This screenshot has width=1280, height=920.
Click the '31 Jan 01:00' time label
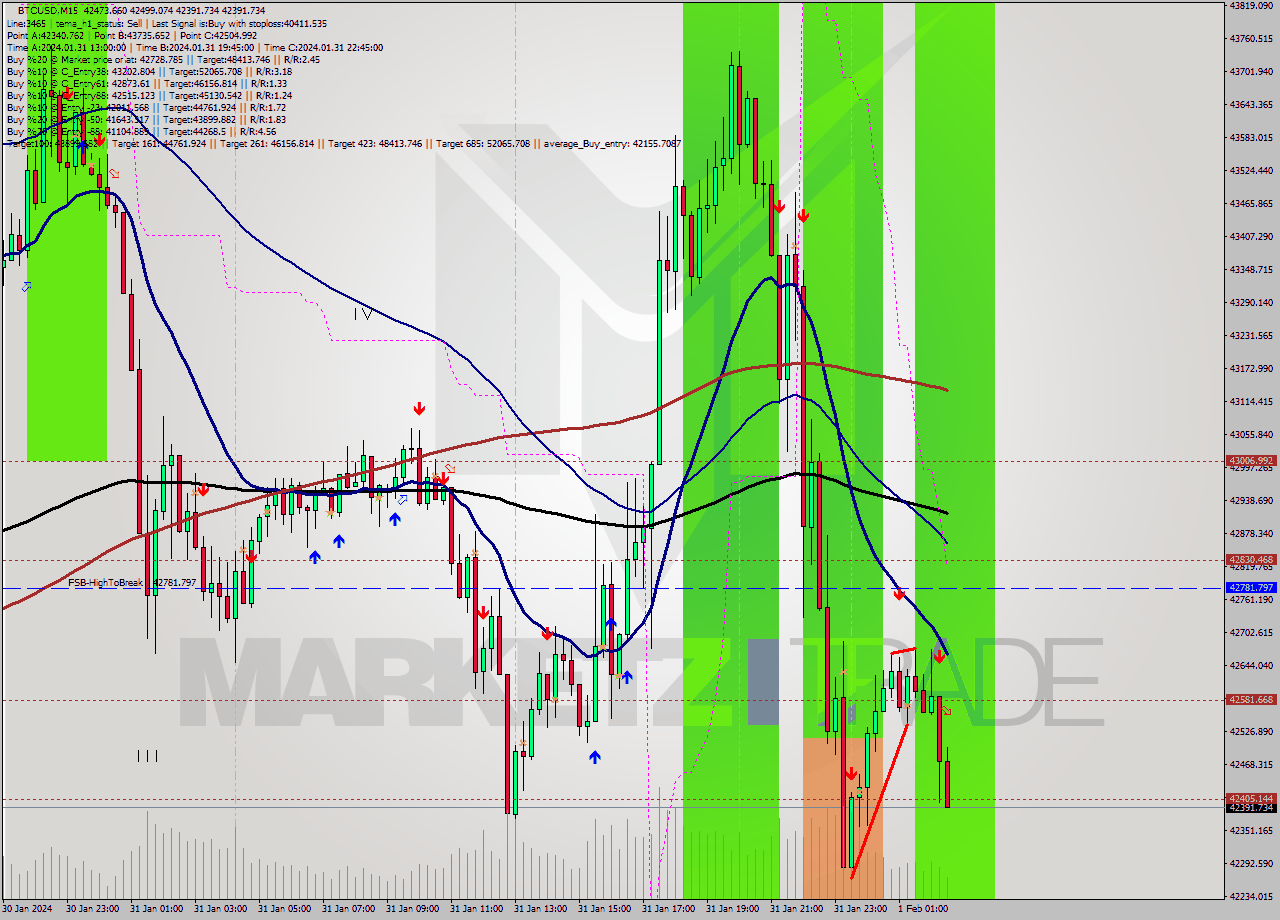(x=158, y=909)
